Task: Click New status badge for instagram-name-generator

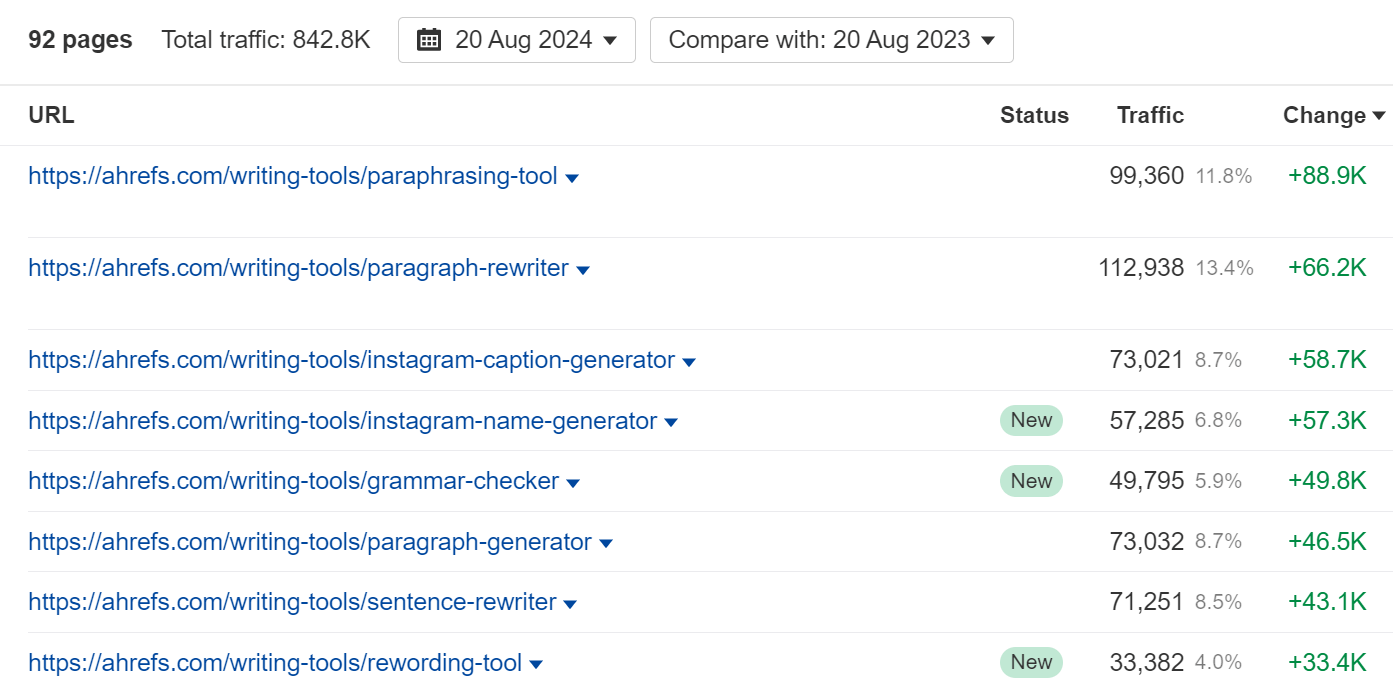Action: coord(1031,421)
